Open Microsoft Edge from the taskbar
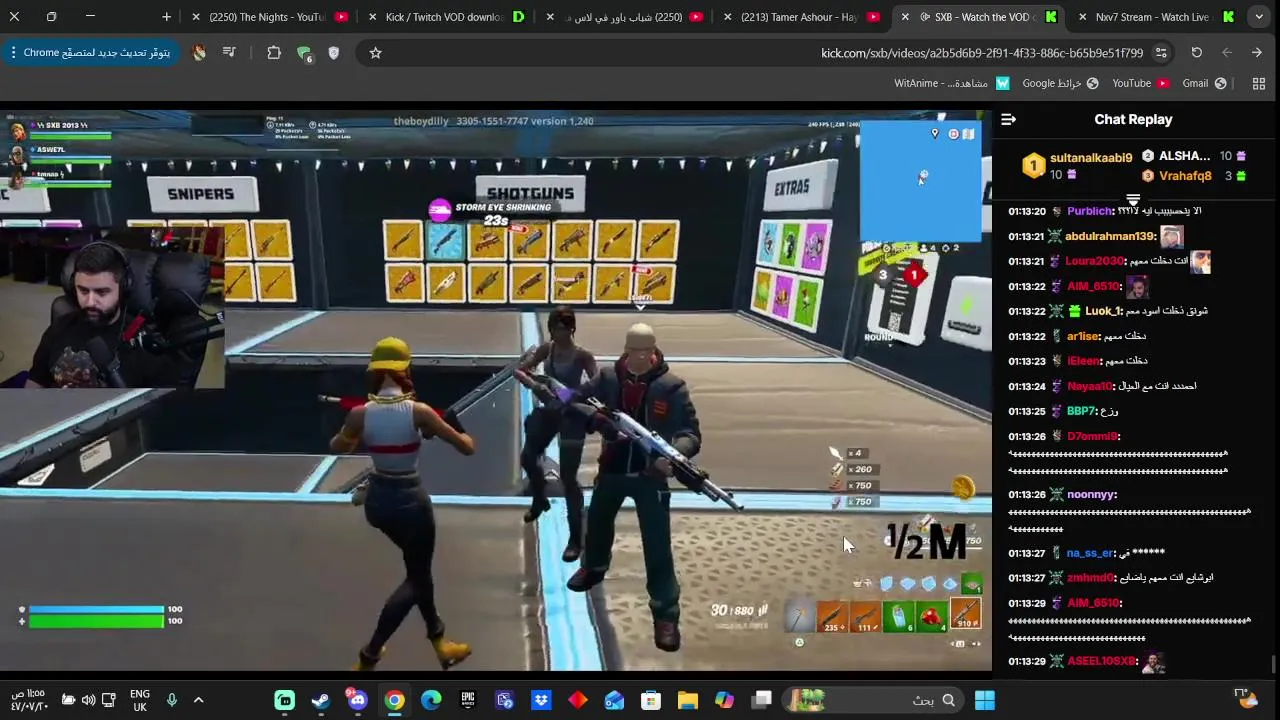This screenshot has width=1280, height=720. (431, 700)
